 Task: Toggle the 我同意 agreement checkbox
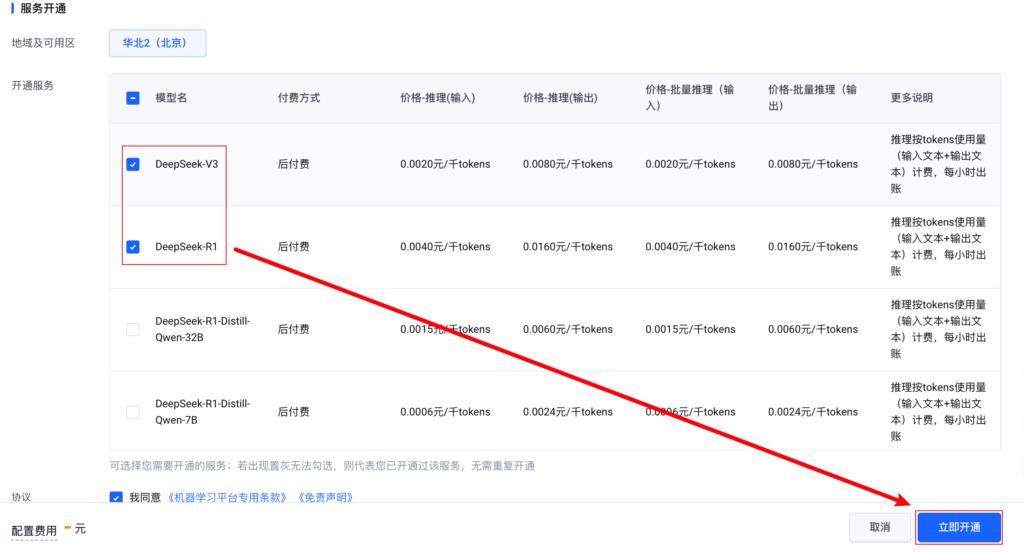coord(117,497)
